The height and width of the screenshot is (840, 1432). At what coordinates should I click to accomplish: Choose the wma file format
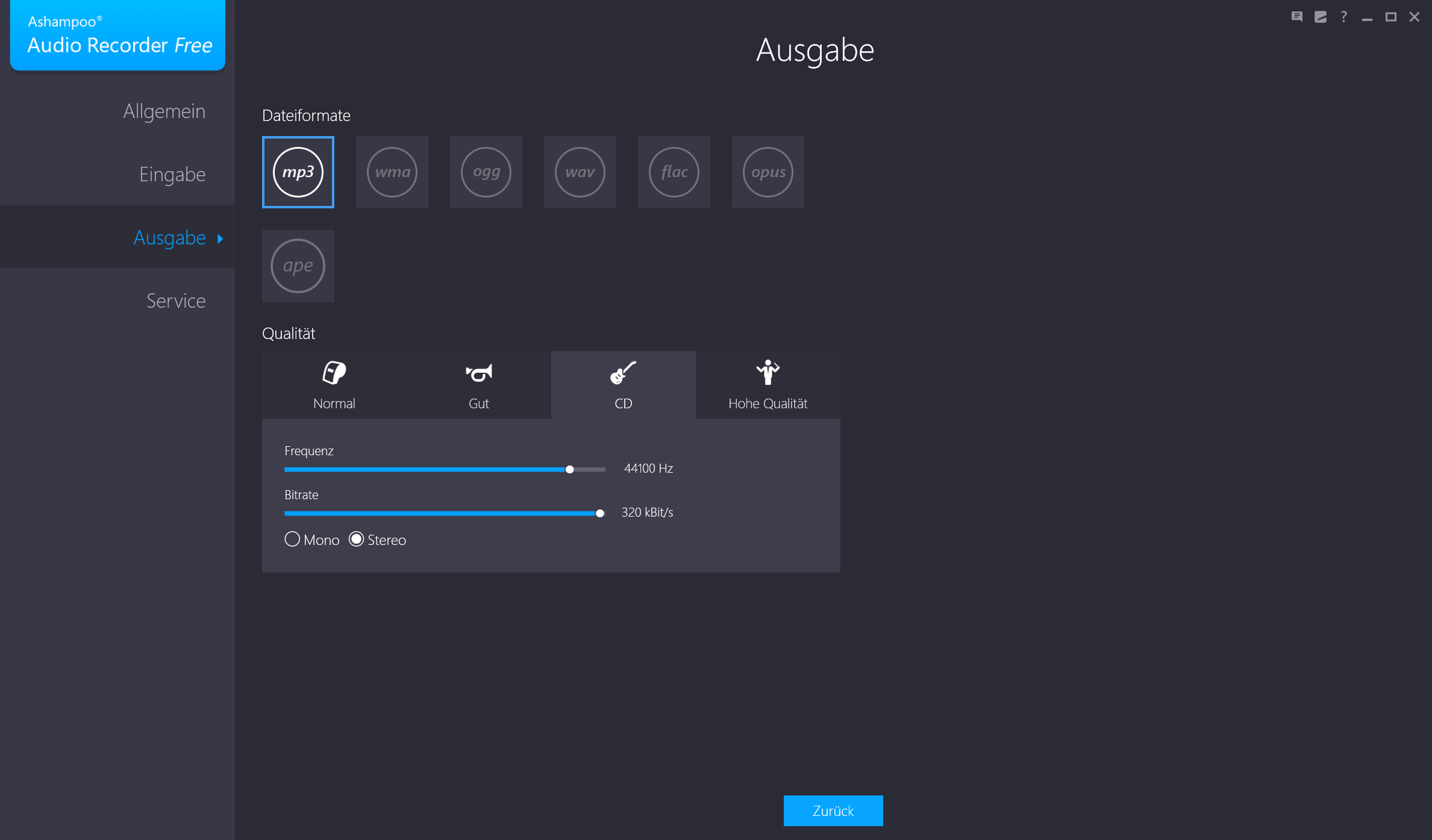click(392, 172)
